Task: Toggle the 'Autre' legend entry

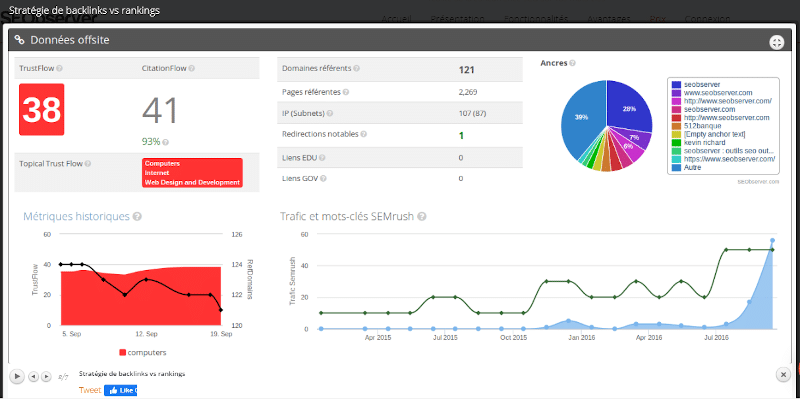Action: click(x=687, y=167)
